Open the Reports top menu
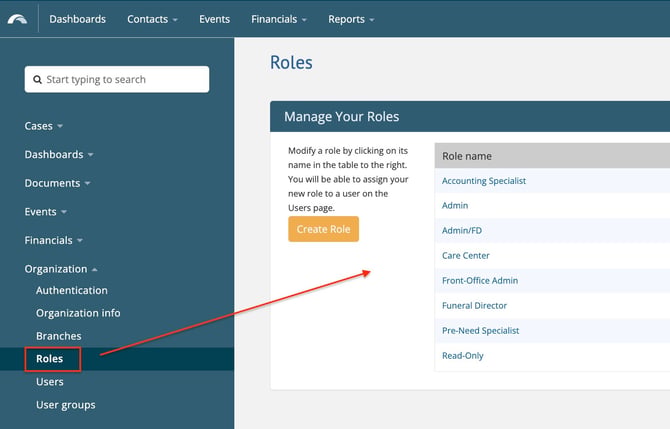Image resolution: width=670 pixels, height=429 pixels. tap(351, 19)
